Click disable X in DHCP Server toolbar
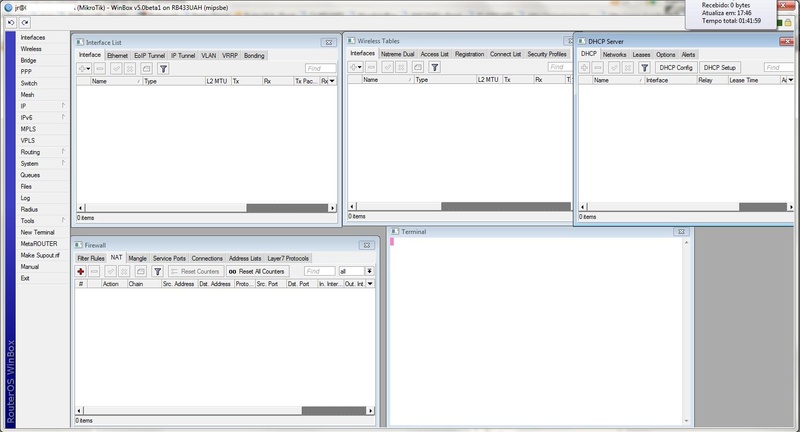 [628, 67]
